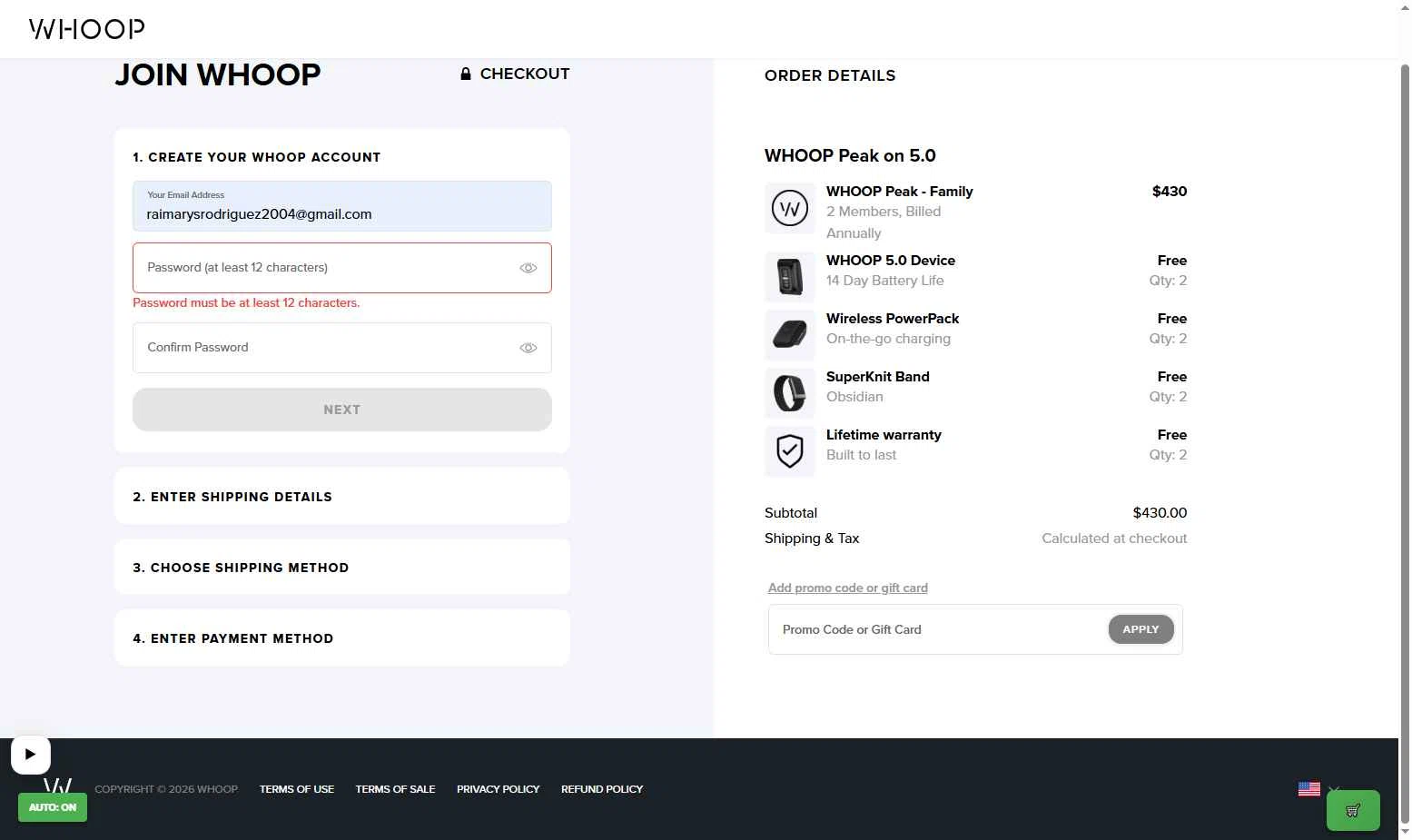This screenshot has height=840, width=1412.
Task: Click 'WHOOP Peak - Family' item name
Action: pyautogui.click(x=899, y=191)
